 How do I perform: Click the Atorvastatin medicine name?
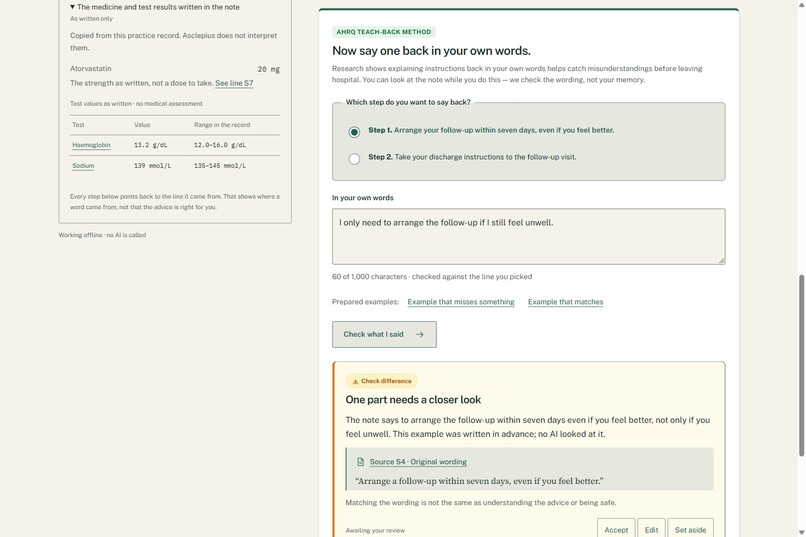pos(90,69)
